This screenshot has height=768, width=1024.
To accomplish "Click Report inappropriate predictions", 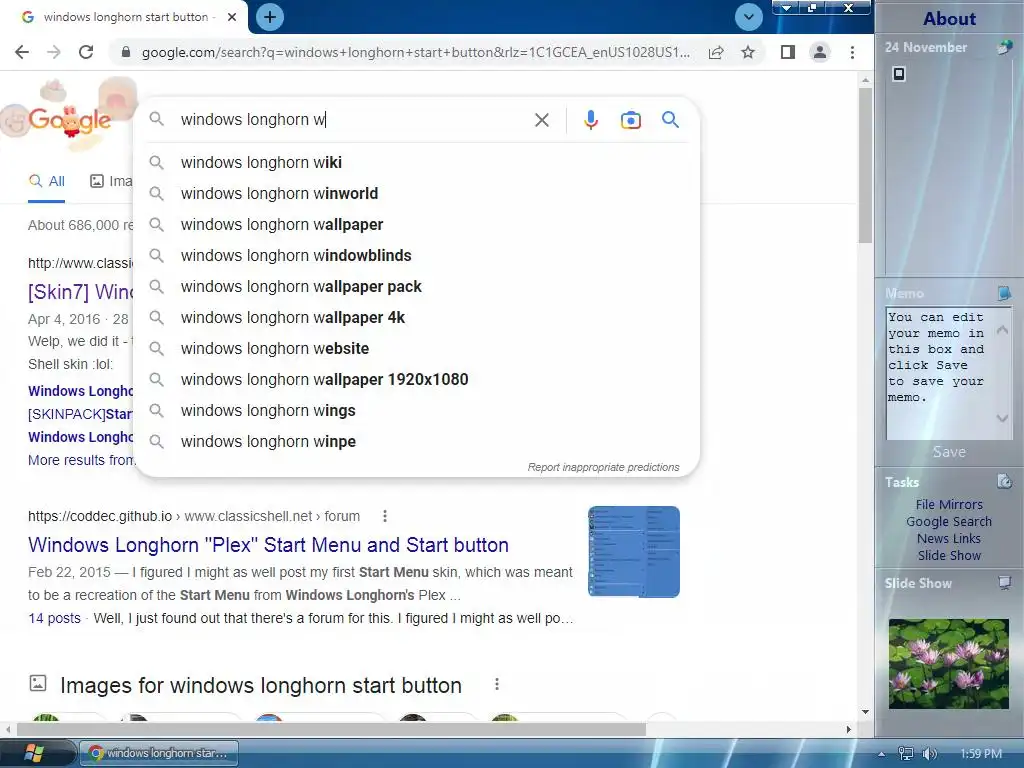I will tap(603, 468).
